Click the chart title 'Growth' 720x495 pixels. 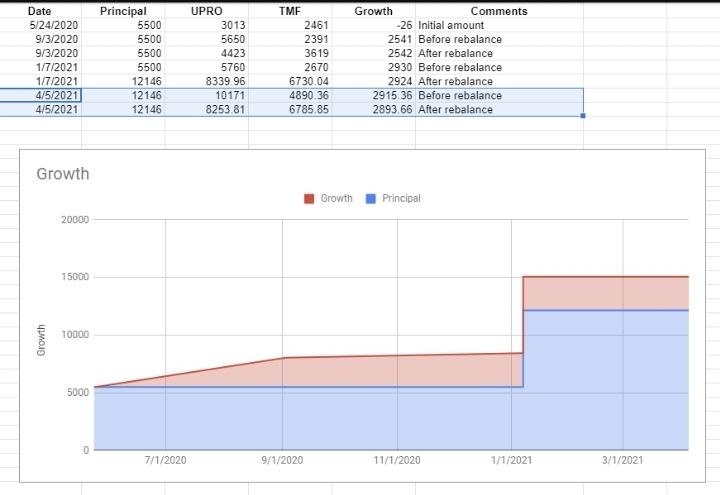pyautogui.click(x=63, y=174)
